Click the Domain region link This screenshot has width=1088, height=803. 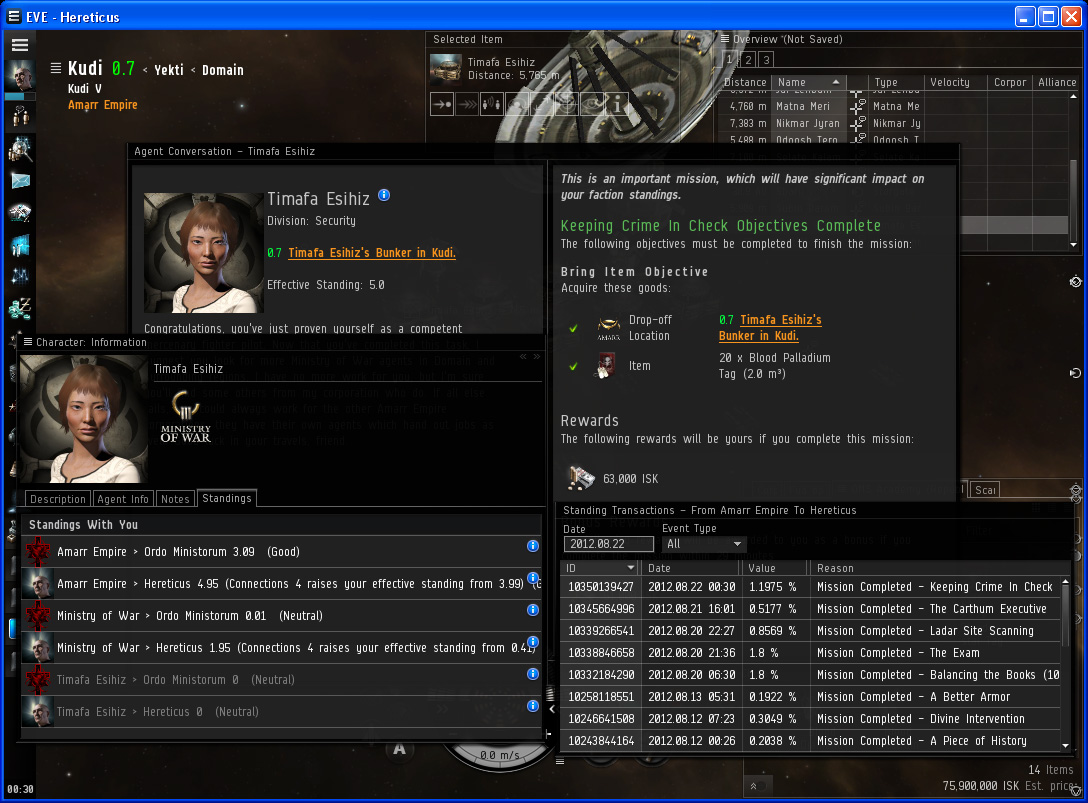(x=223, y=69)
